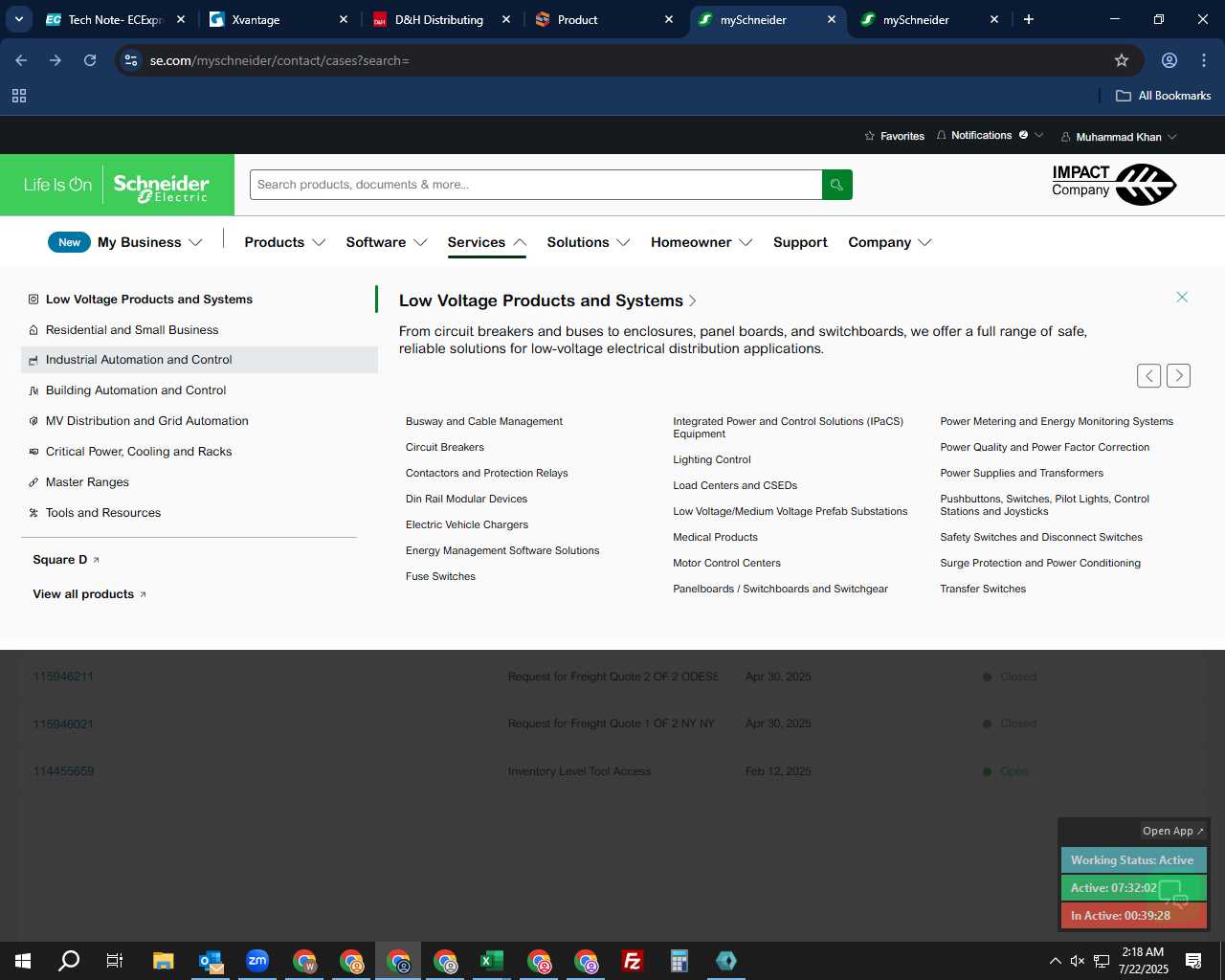Select Industrial Automation and Control category
Image resolution: width=1225 pixels, height=980 pixels.
199,360
